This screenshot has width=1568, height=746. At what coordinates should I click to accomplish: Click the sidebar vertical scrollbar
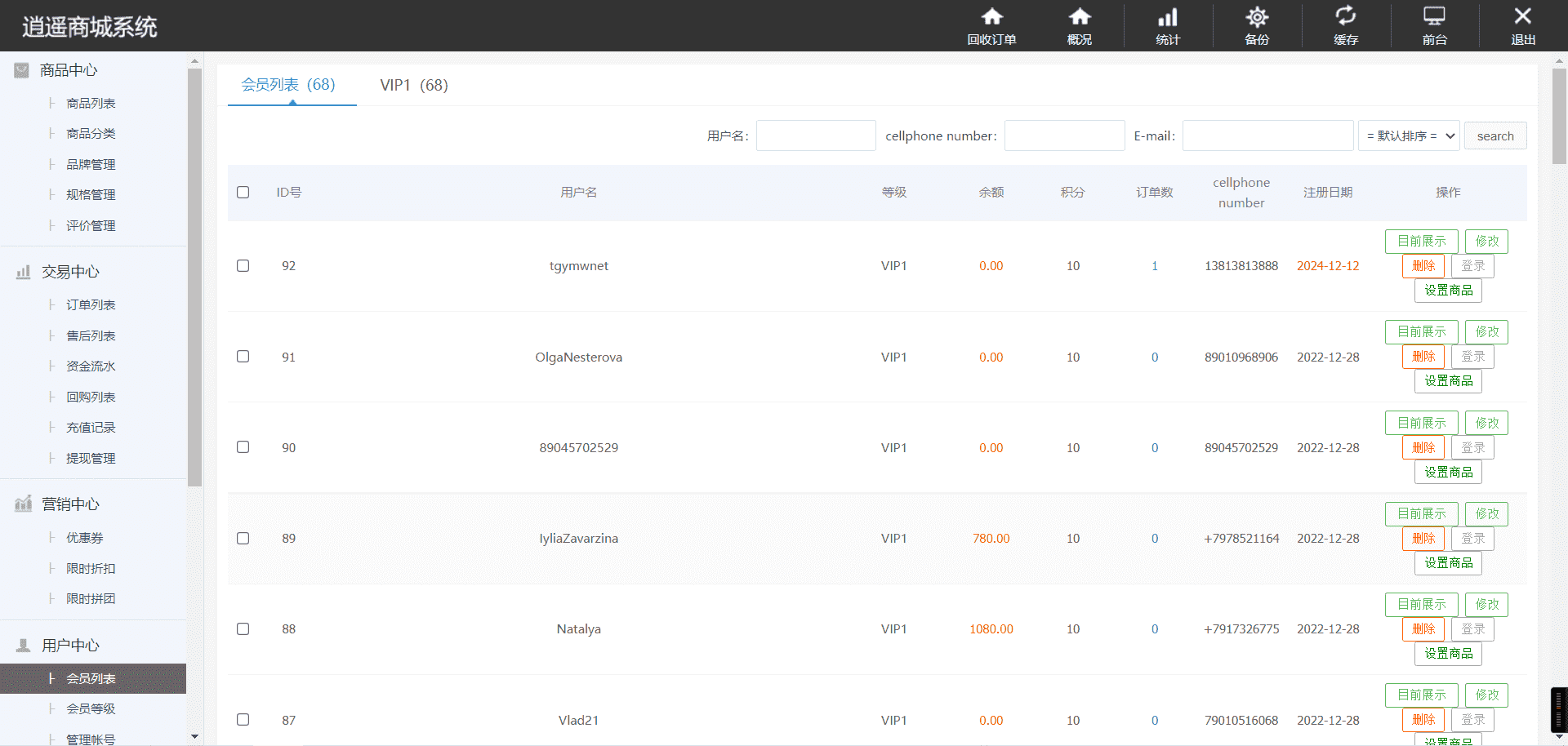194,278
